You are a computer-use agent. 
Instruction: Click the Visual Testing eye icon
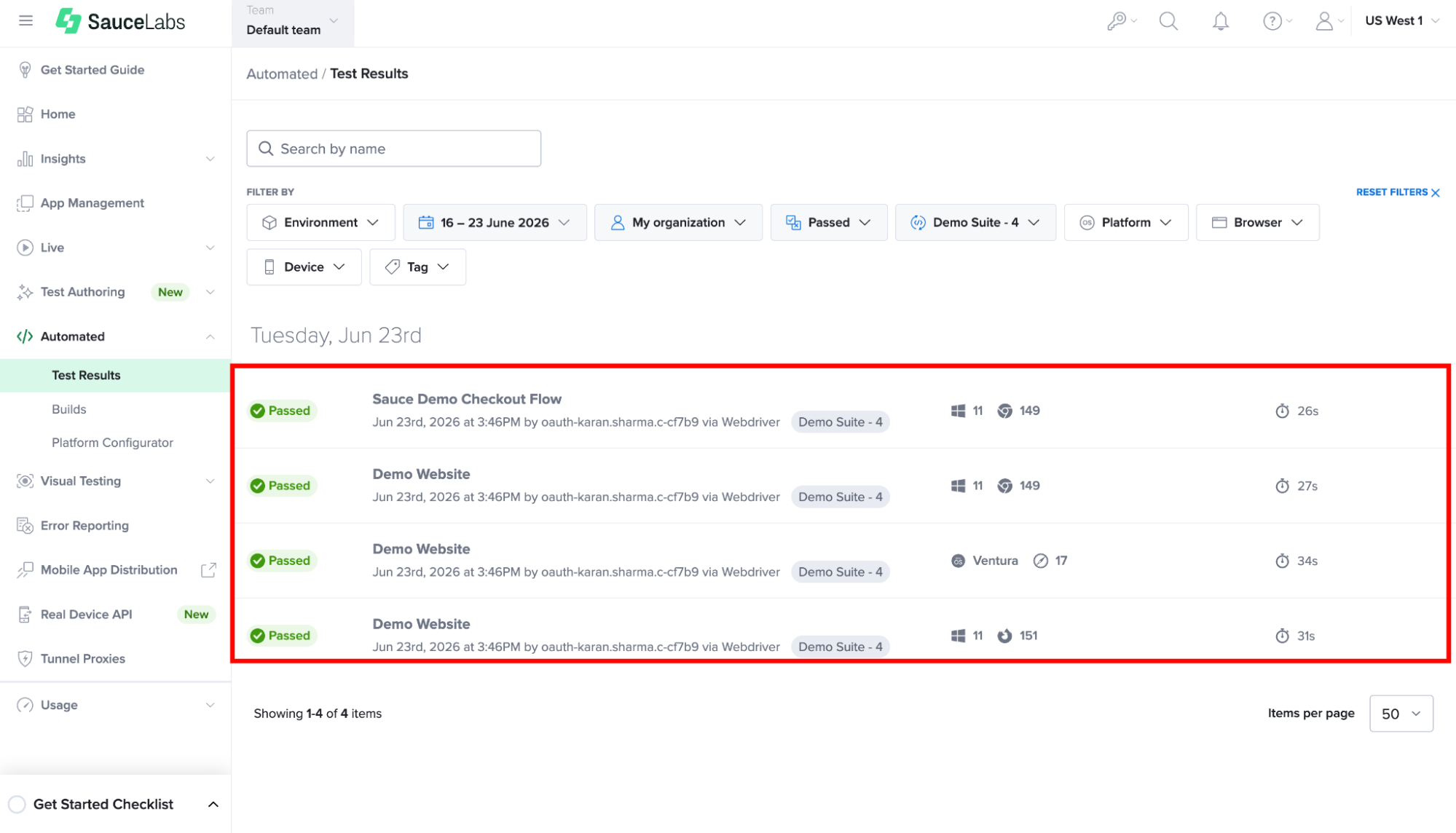point(25,481)
